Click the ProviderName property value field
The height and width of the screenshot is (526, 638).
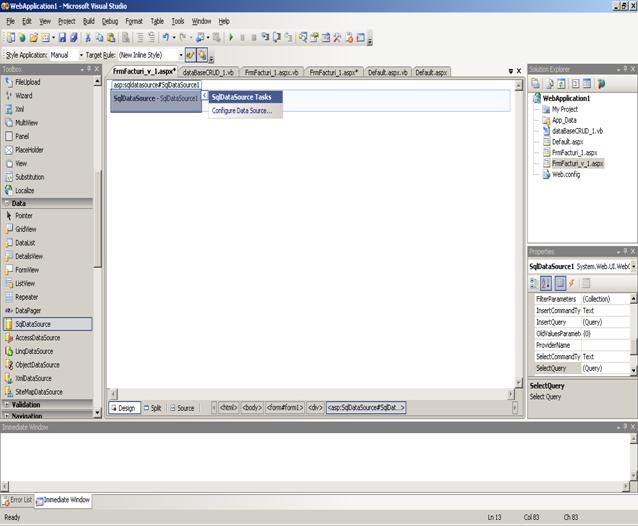pos(605,345)
